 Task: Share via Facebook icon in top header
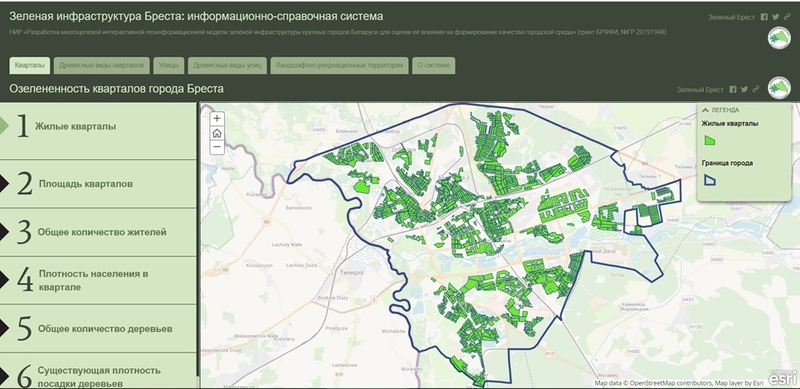764,17
